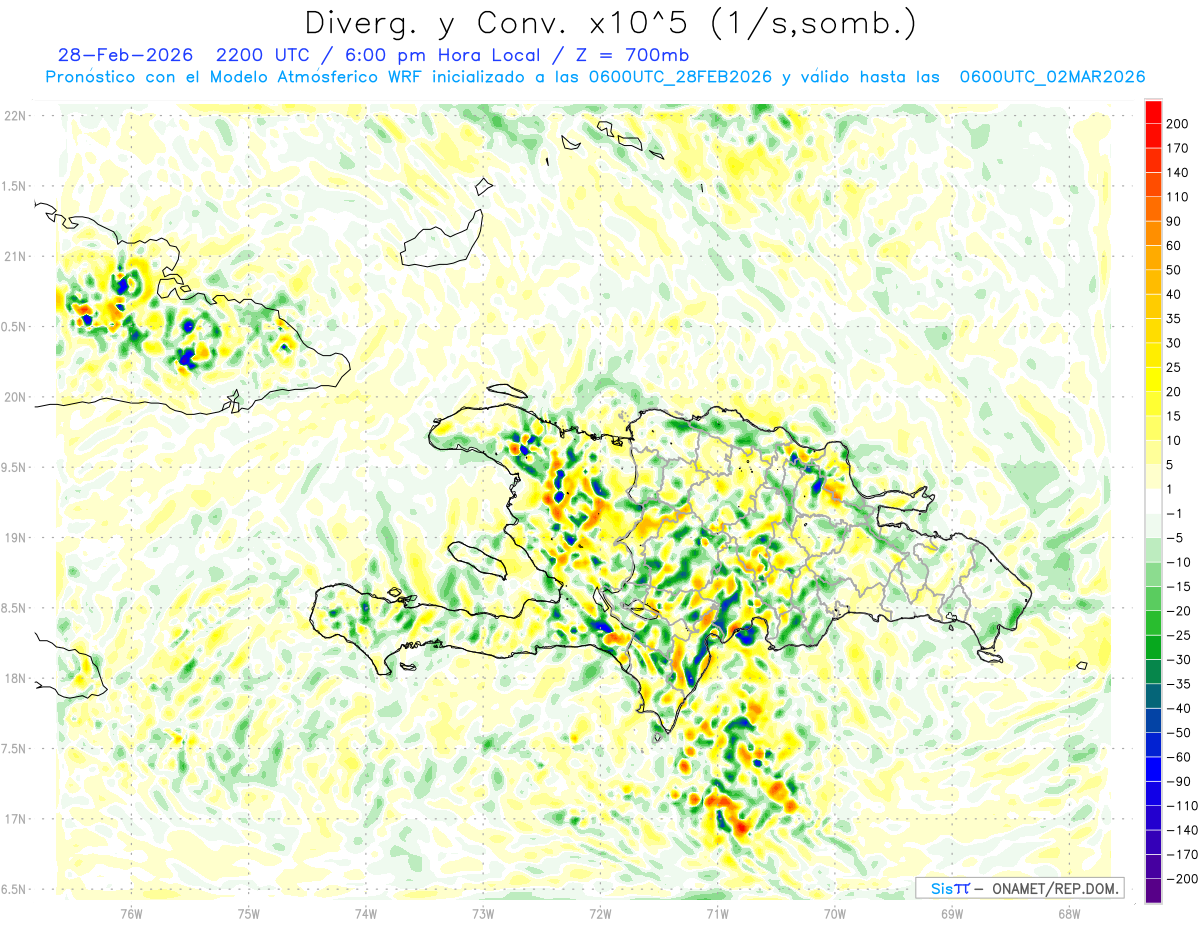Click the '69W' longitude label
The height and width of the screenshot is (927, 1200).
tap(952, 913)
